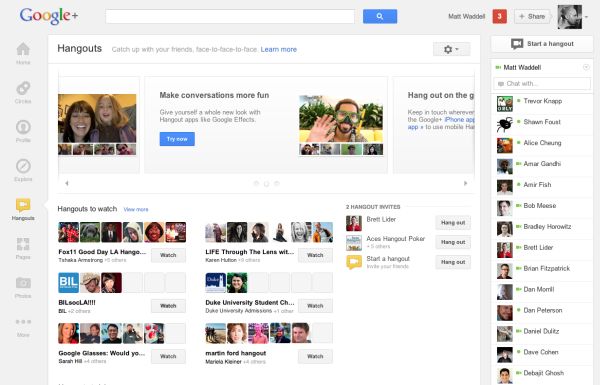Viewport: 600px width, 385px height.
Task: Click the BIL logo thumbnail
Action: (68, 283)
